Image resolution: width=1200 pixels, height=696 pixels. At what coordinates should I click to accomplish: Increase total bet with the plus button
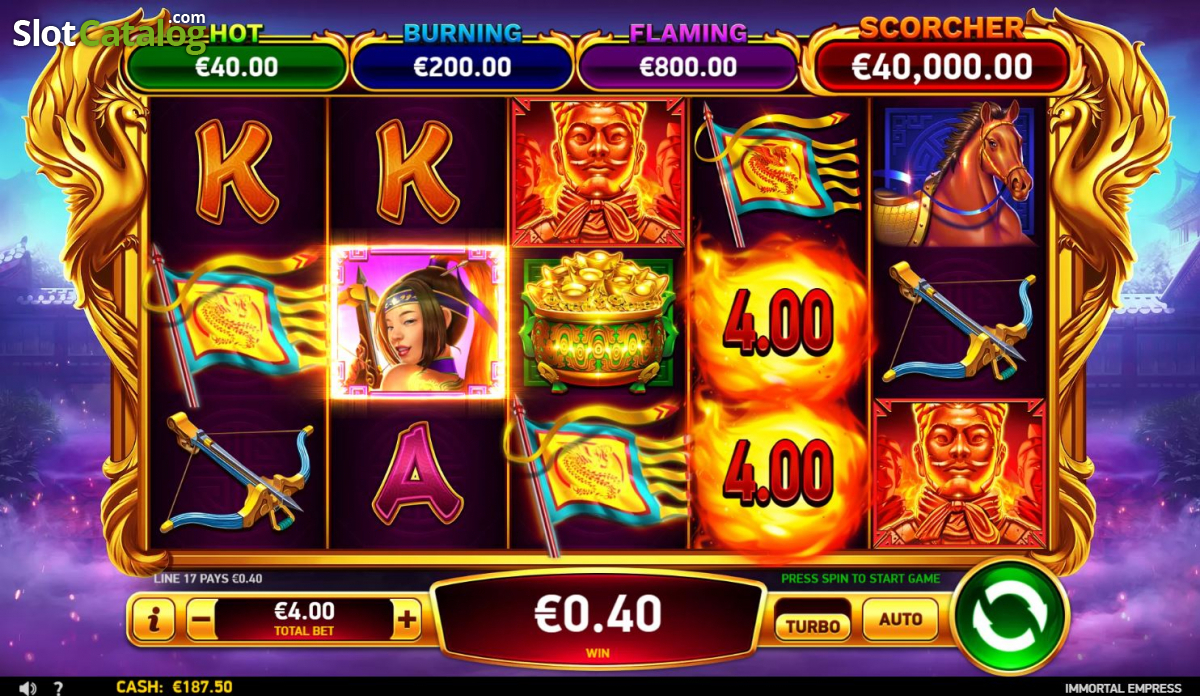point(406,621)
